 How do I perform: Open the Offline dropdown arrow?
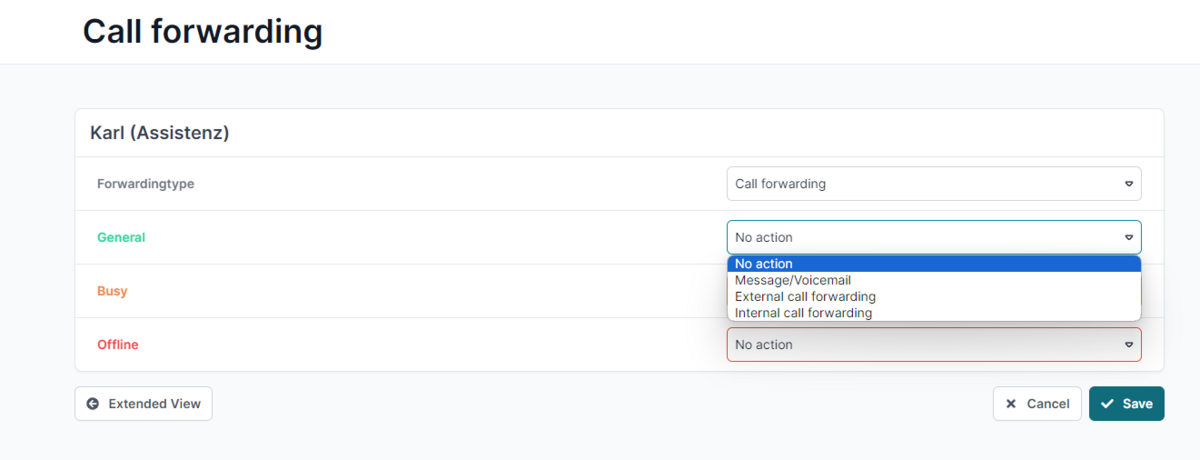pos(1129,344)
